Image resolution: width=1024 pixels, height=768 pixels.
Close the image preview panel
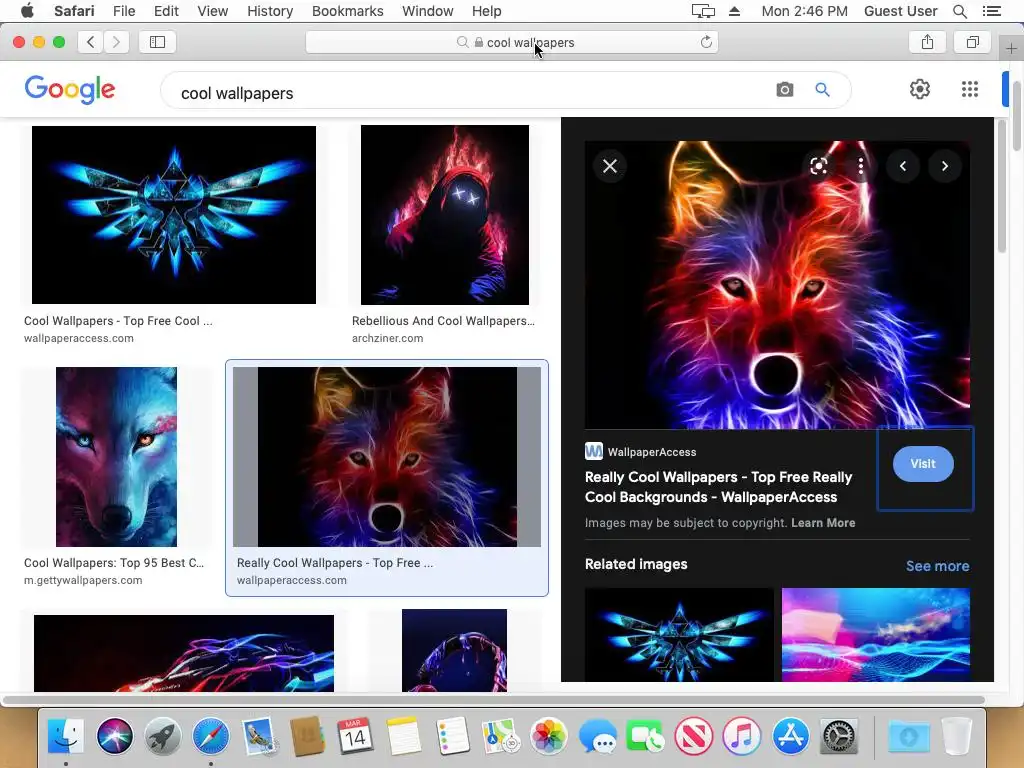coord(610,166)
